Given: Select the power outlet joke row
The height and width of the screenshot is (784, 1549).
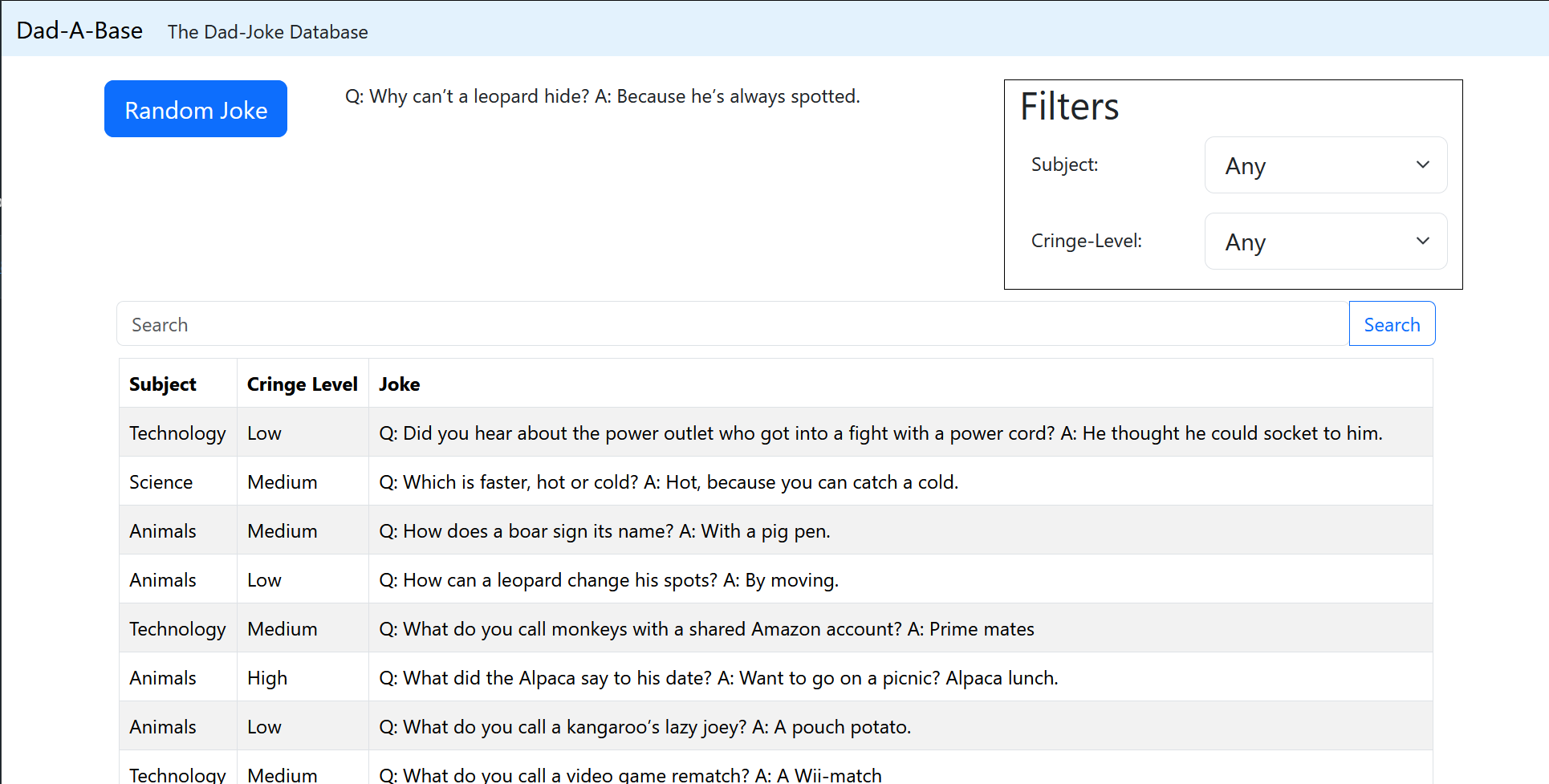Looking at the screenshot, I should pos(880,433).
